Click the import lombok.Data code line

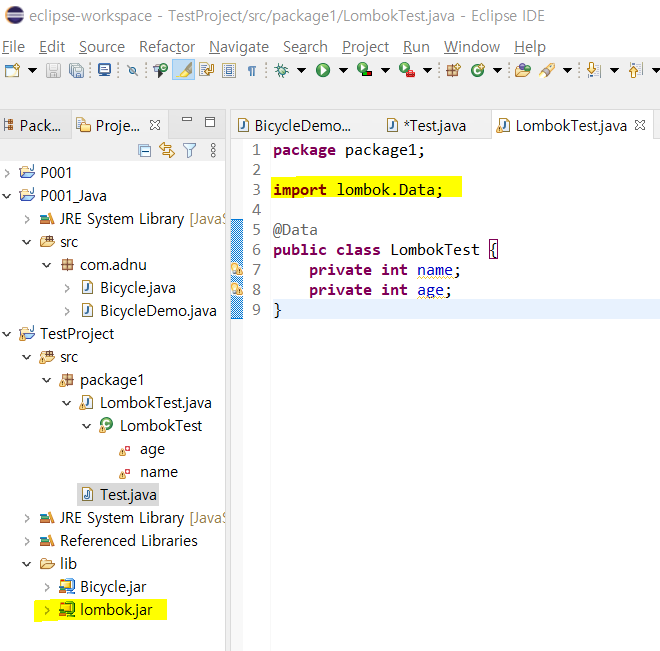(x=358, y=189)
